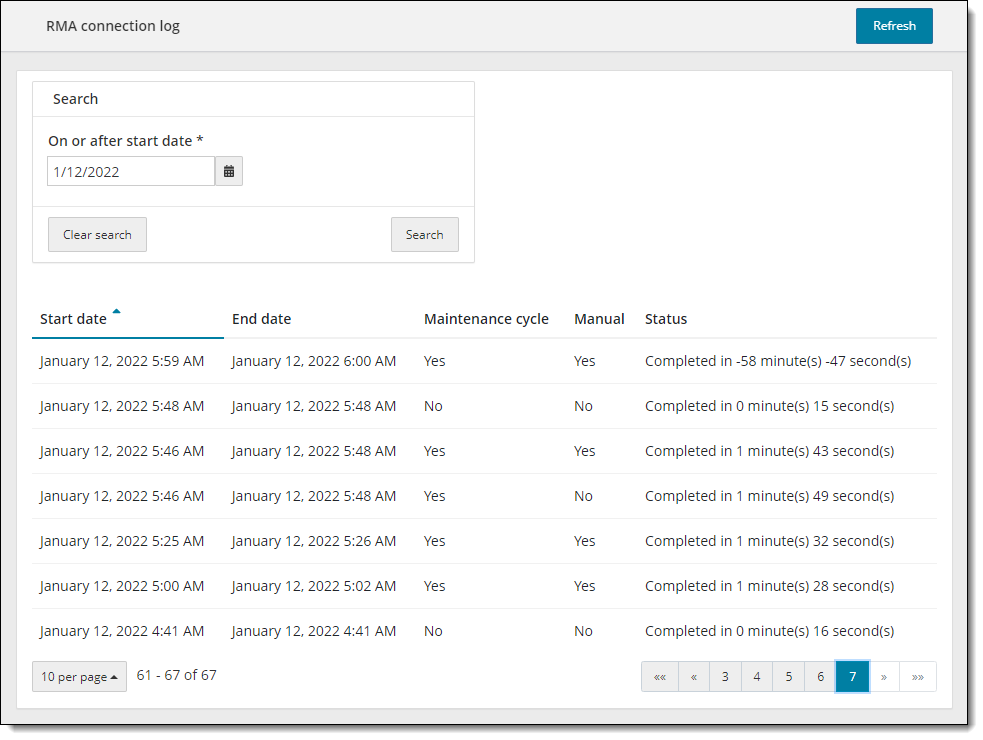Click the Search button
The height and width of the screenshot is (740, 983).
[424, 234]
